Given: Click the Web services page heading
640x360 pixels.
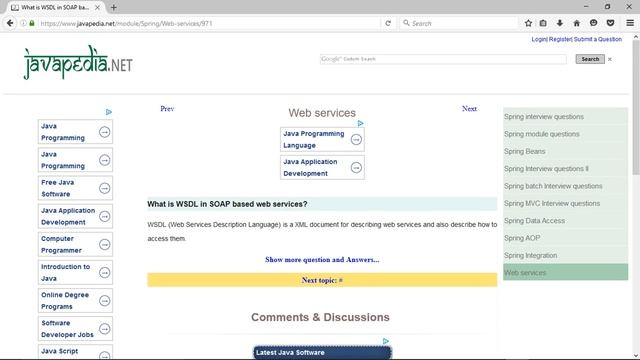Looking at the screenshot, I should click(322, 113).
